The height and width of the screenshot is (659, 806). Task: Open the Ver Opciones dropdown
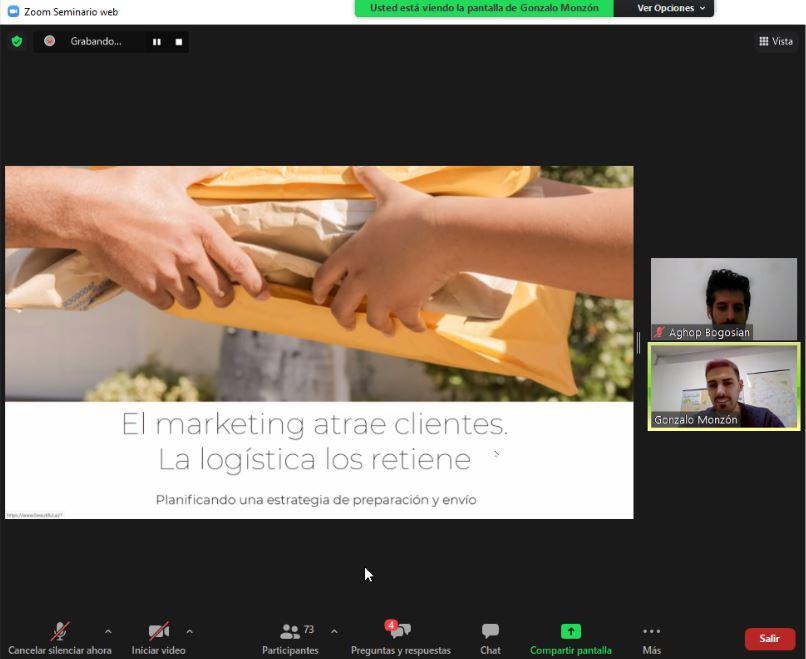671,8
